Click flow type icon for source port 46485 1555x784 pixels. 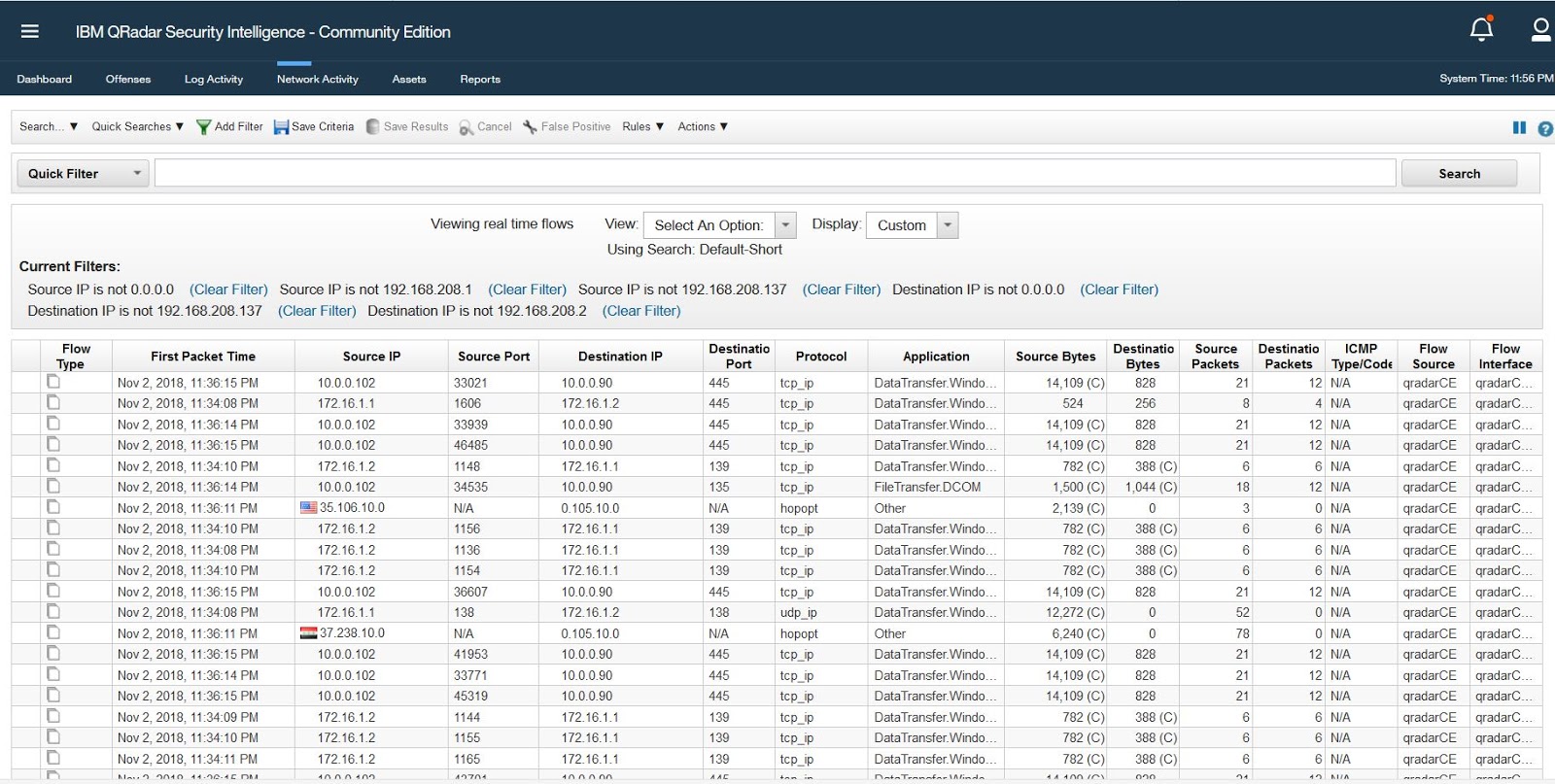click(x=53, y=444)
